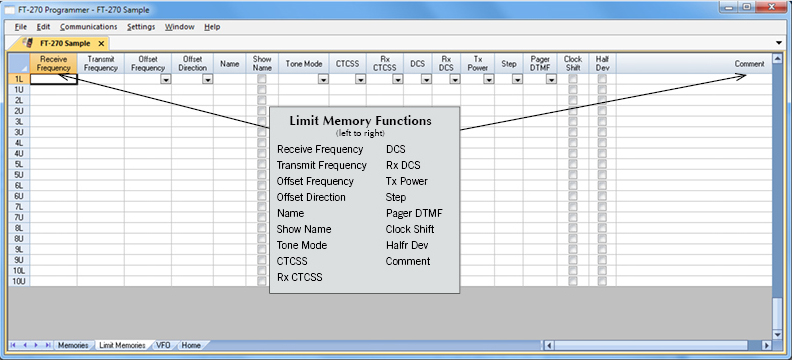Go to previous sheet tab arrow
The image size is (792, 360).
tap(25, 345)
